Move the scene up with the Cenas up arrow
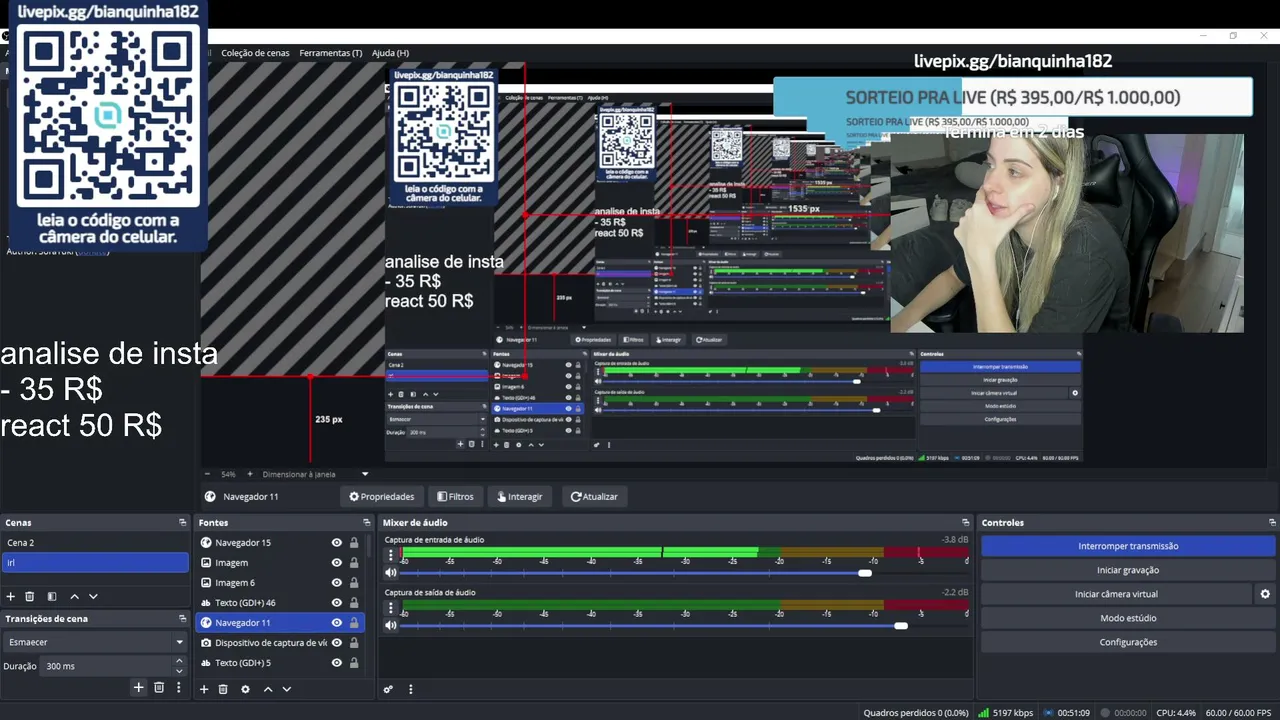The height and width of the screenshot is (720, 1280). tap(74, 596)
